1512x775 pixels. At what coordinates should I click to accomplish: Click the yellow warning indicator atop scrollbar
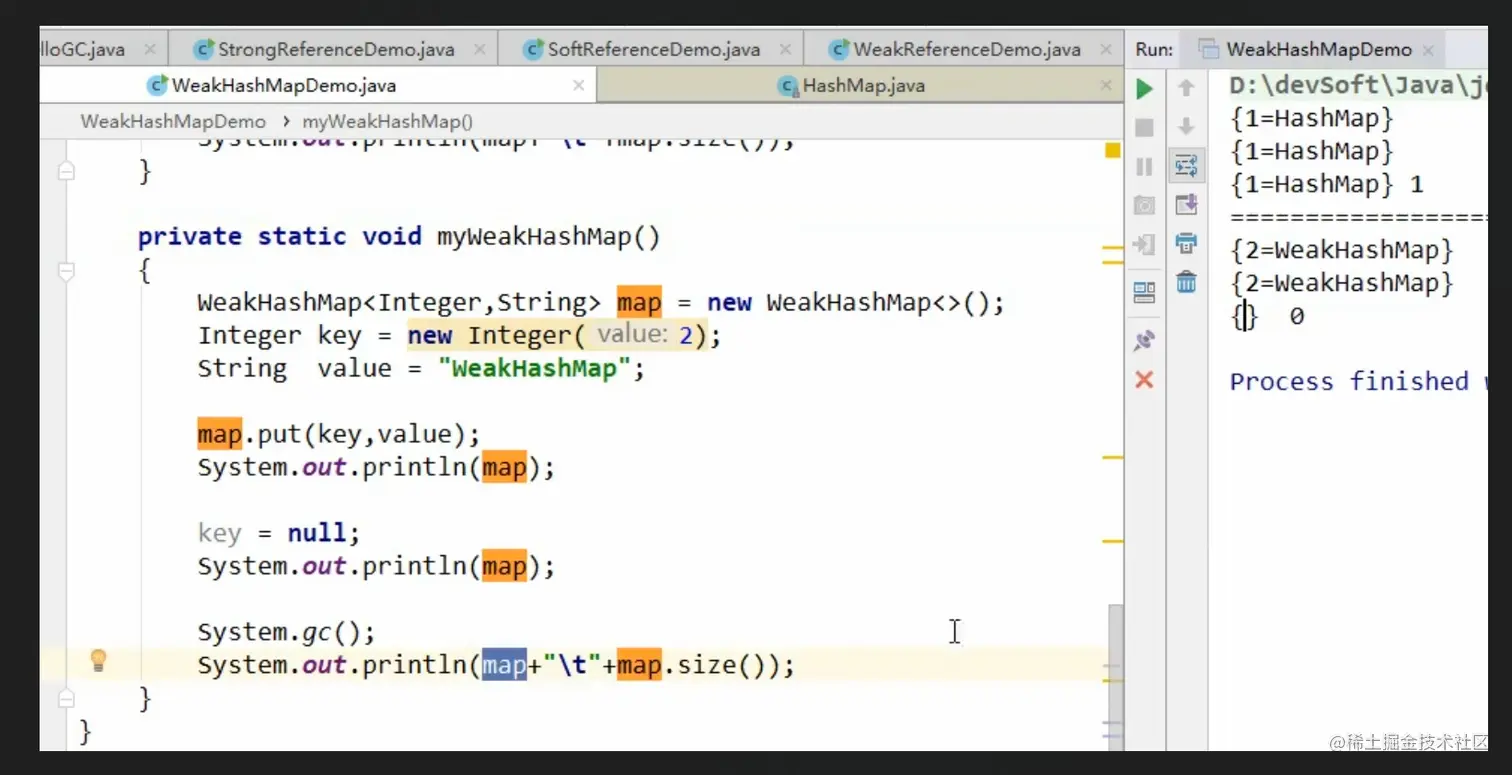click(1112, 150)
